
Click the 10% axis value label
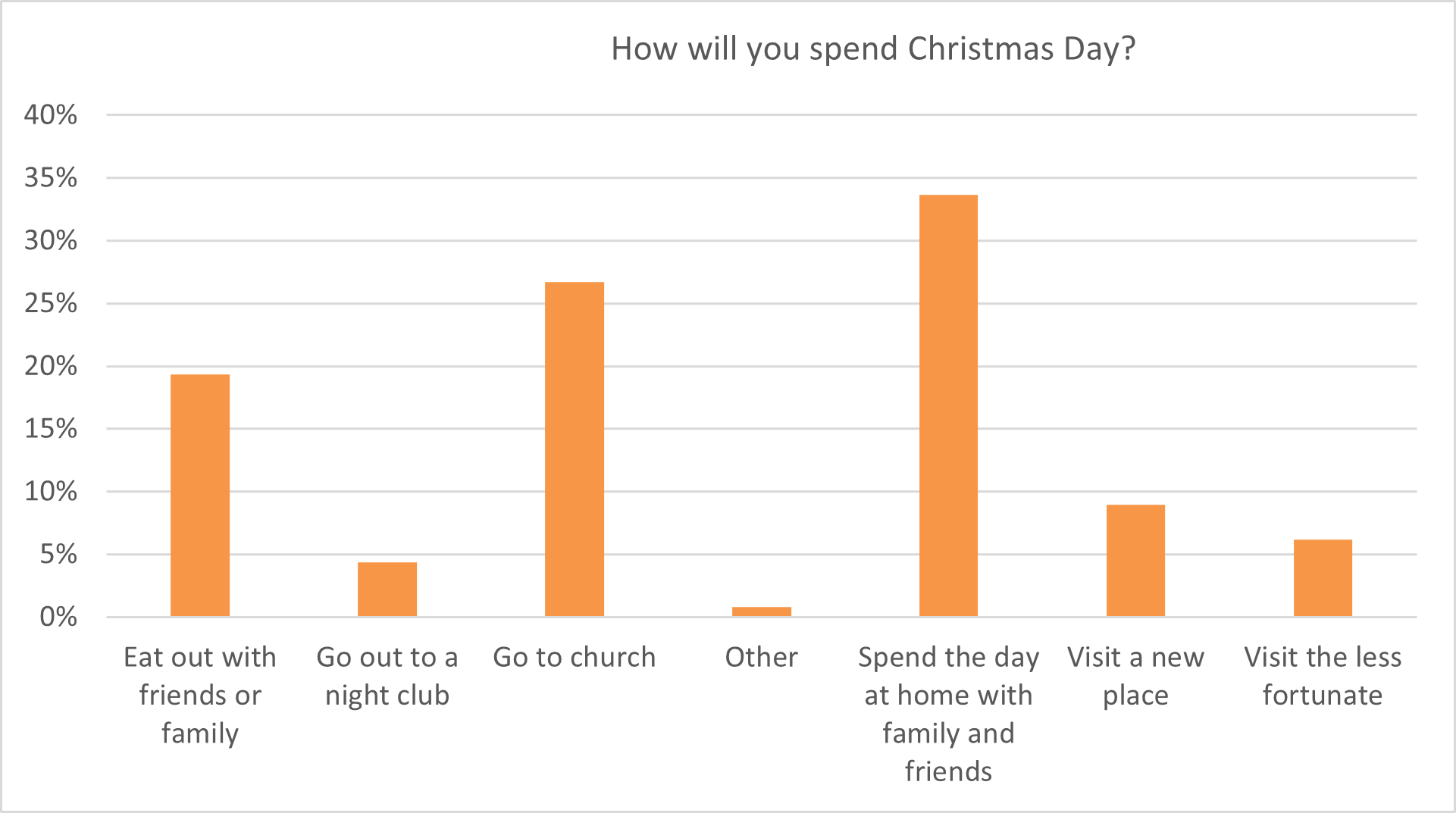[x=51, y=492]
